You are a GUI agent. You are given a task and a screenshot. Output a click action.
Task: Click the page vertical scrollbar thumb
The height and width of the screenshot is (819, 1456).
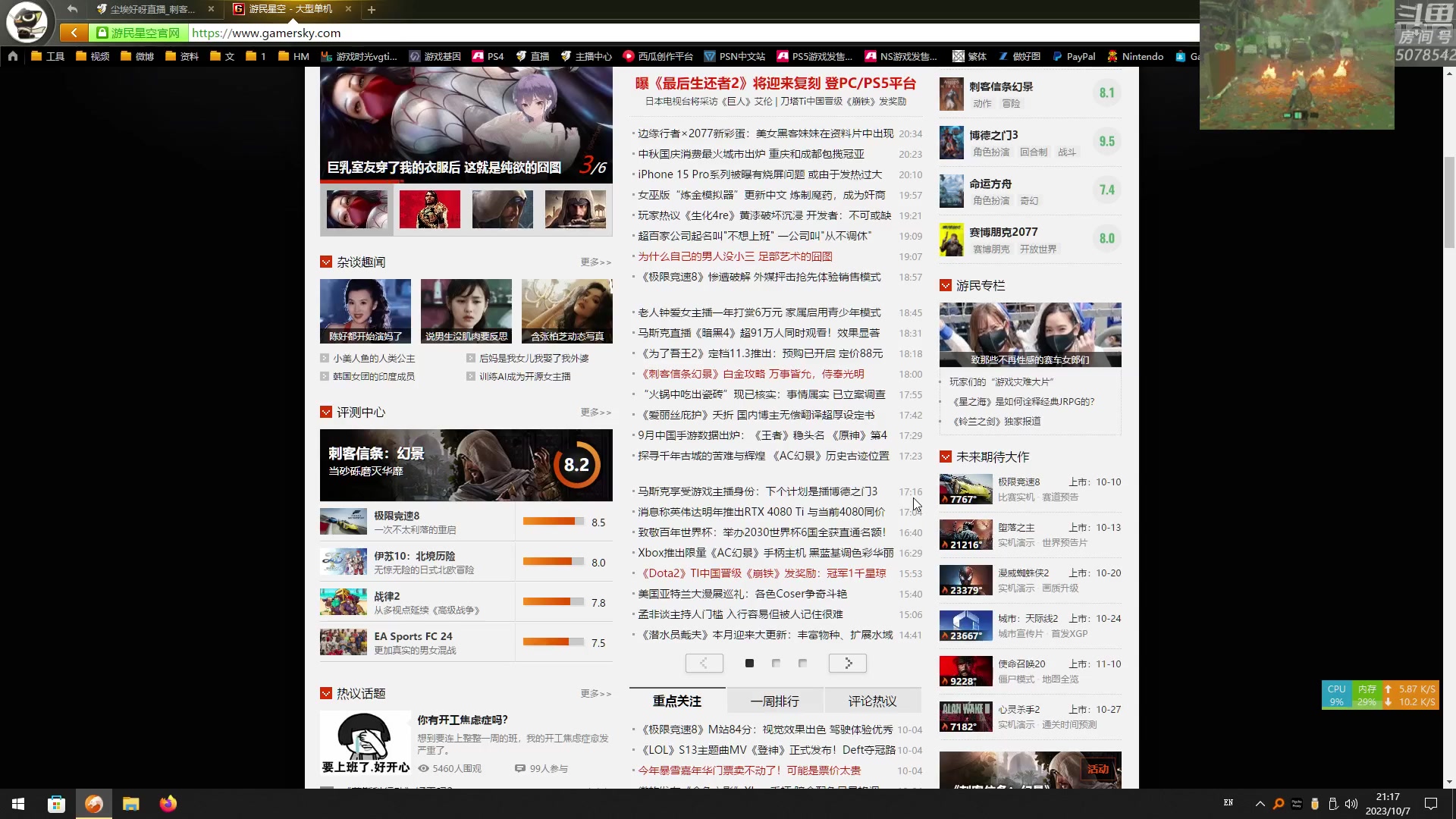point(1449,202)
